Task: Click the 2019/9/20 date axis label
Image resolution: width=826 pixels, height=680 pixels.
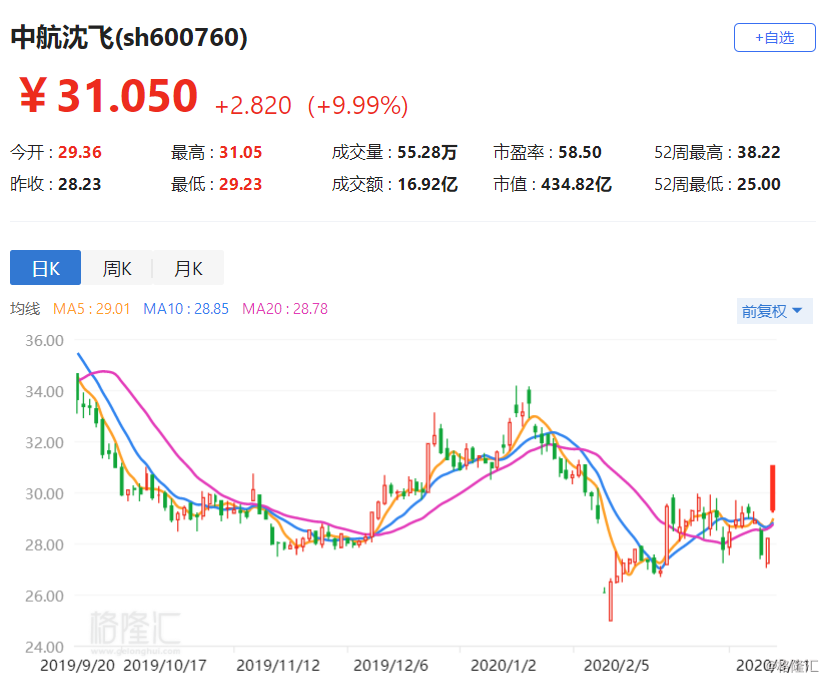Action: point(77,666)
